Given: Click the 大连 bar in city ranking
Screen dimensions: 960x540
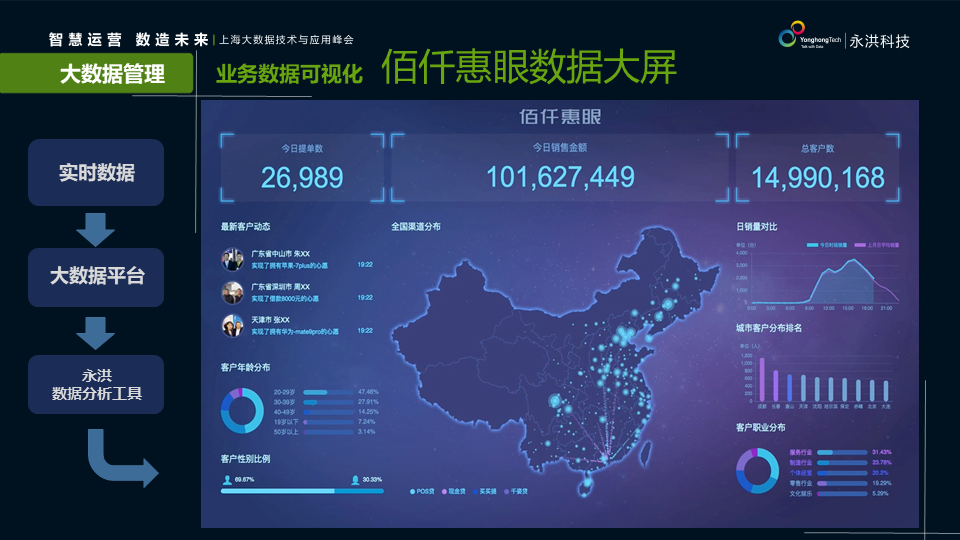Looking at the screenshot, I should pos(886,391).
